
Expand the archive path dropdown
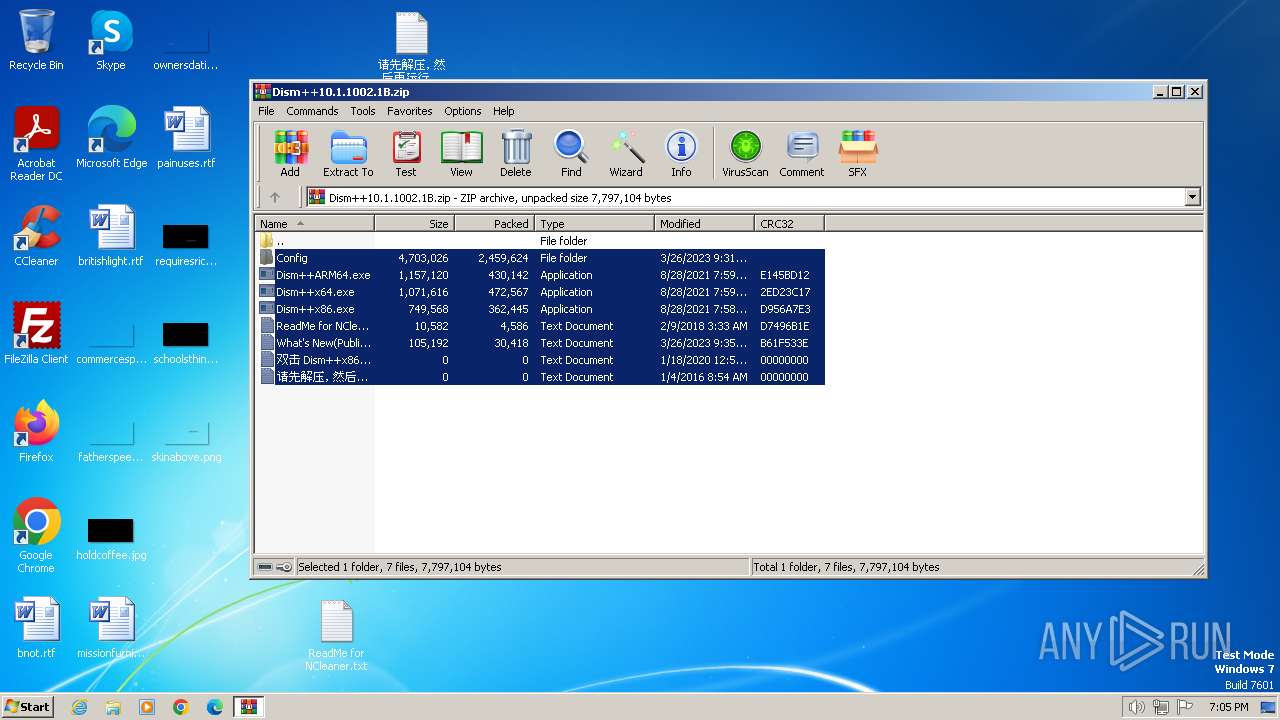coord(1192,198)
